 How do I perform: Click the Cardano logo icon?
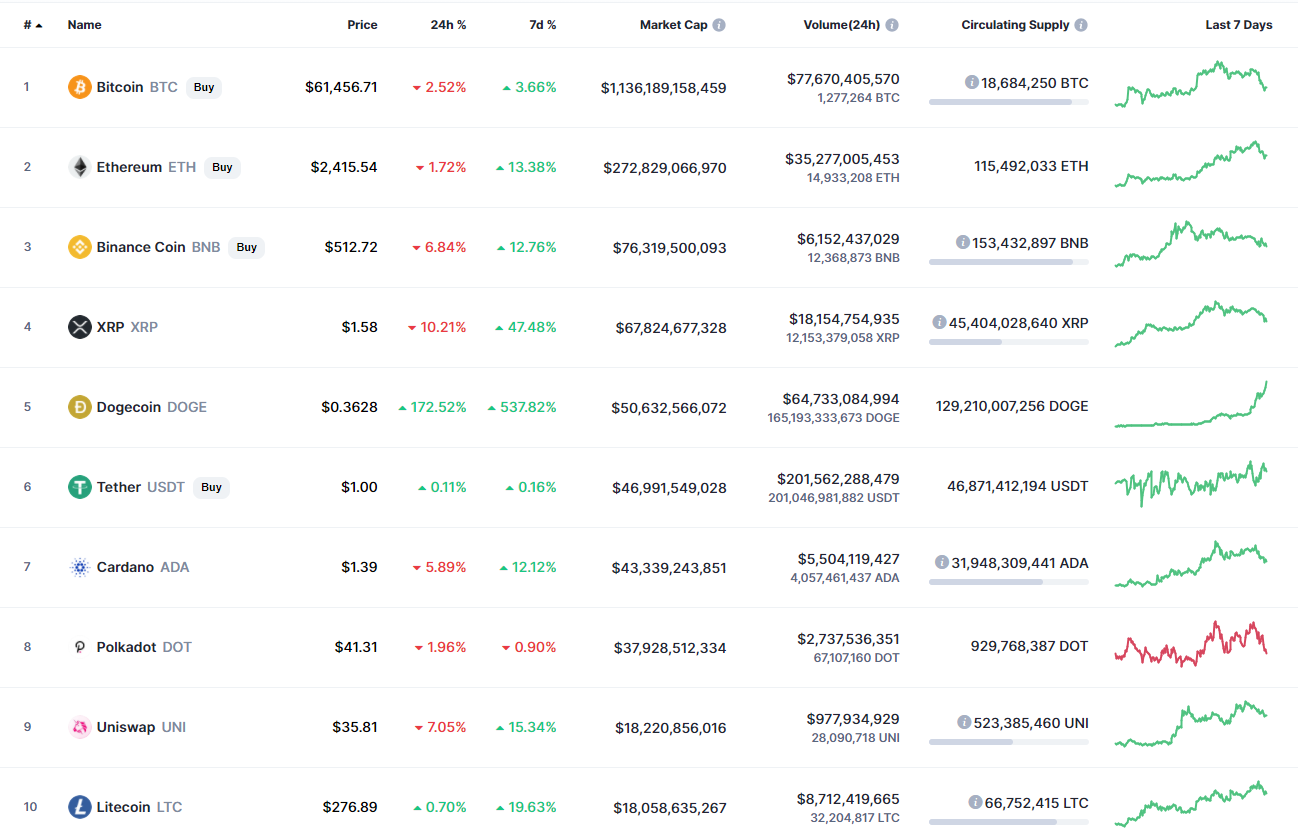79,567
